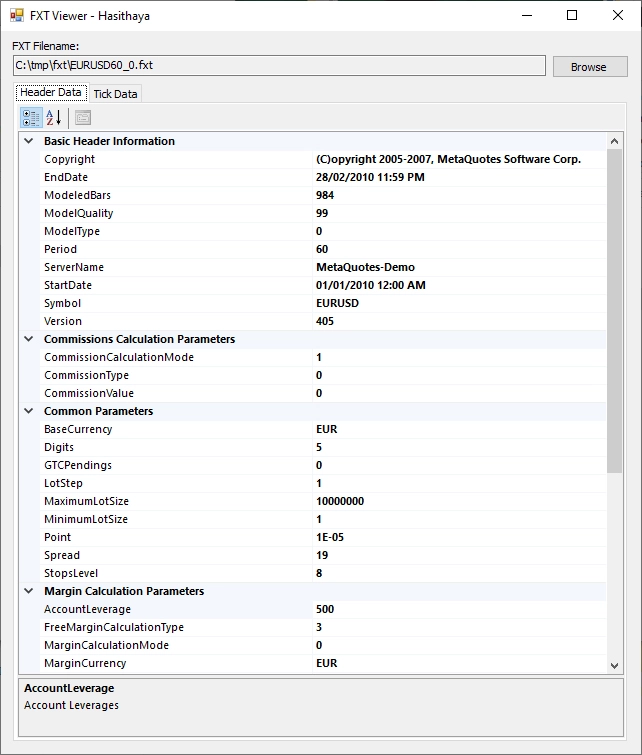Click the property grid scrollbar thumb
The height and width of the screenshot is (755, 642).
coord(614,311)
